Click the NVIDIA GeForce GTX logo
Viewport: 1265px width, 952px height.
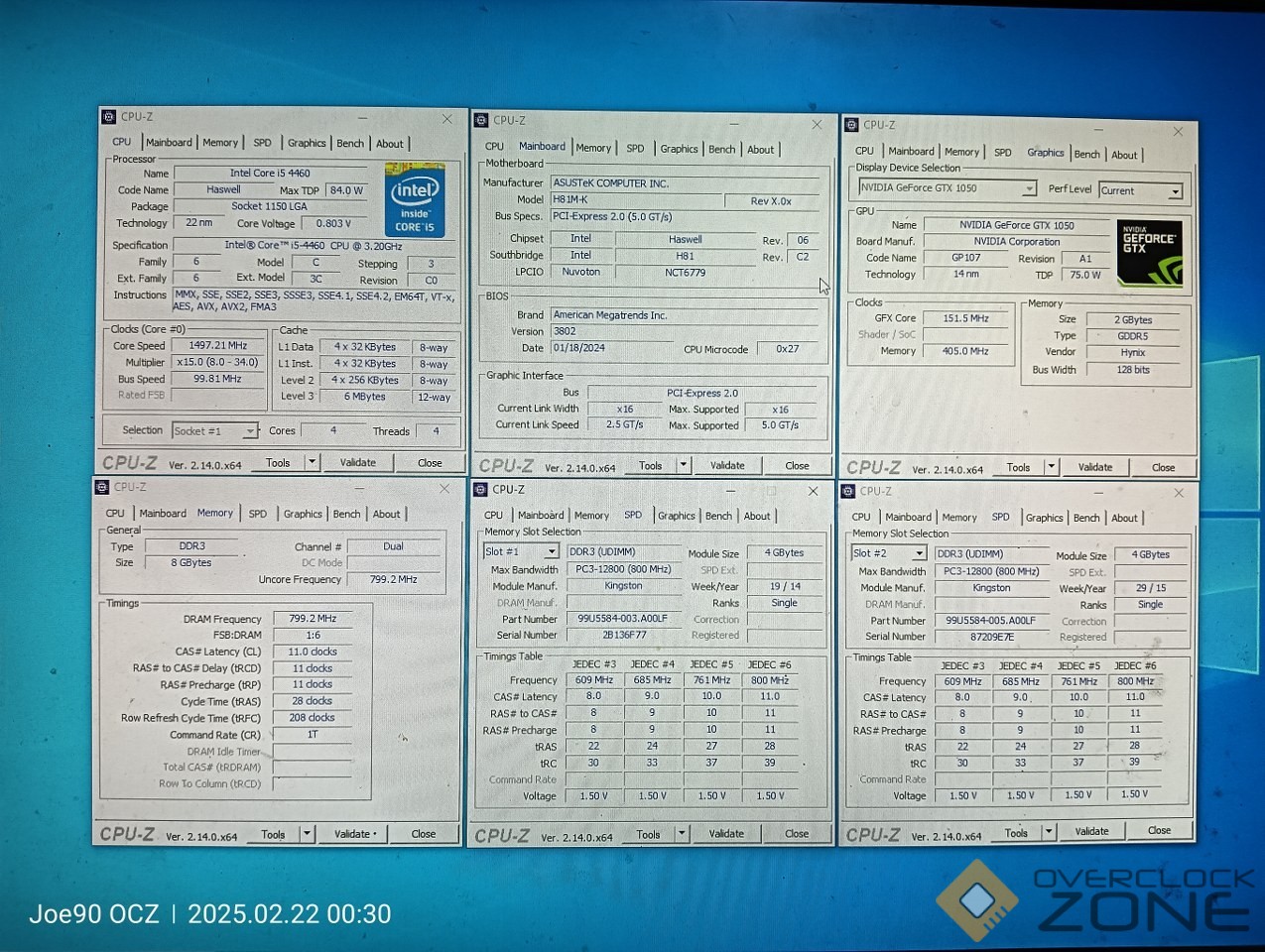(x=1149, y=253)
